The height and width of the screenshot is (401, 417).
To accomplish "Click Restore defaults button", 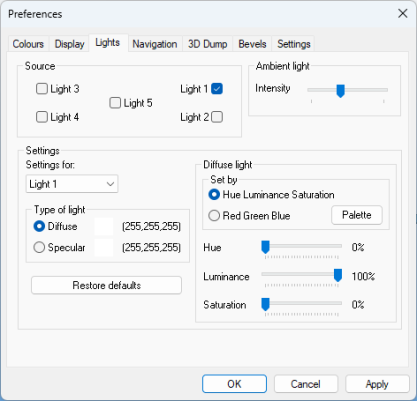I will click(106, 285).
